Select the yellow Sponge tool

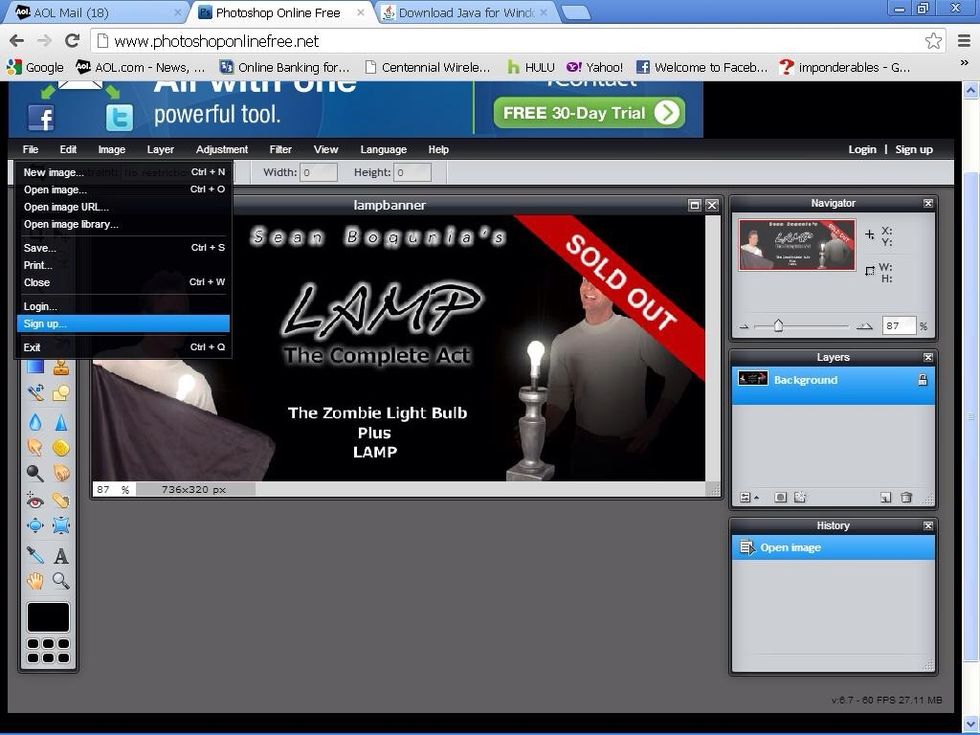click(61, 448)
